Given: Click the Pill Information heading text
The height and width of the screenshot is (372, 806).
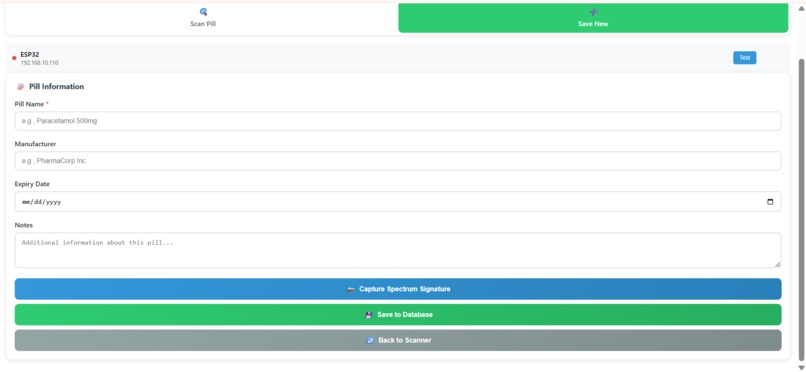Looking at the screenshot, I should point(57,87).
